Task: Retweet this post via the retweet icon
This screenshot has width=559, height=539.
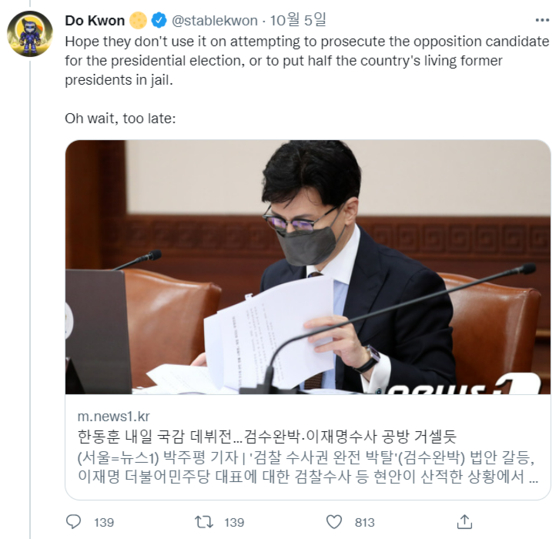Action: (204, 522)
